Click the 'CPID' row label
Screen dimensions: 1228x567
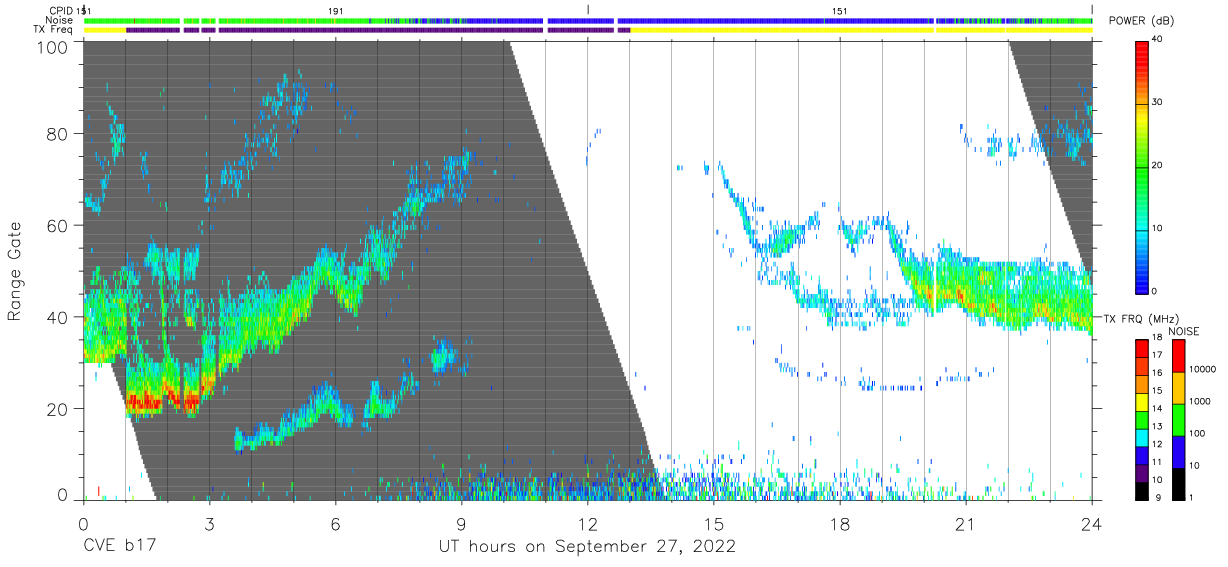tap(61, 10)
